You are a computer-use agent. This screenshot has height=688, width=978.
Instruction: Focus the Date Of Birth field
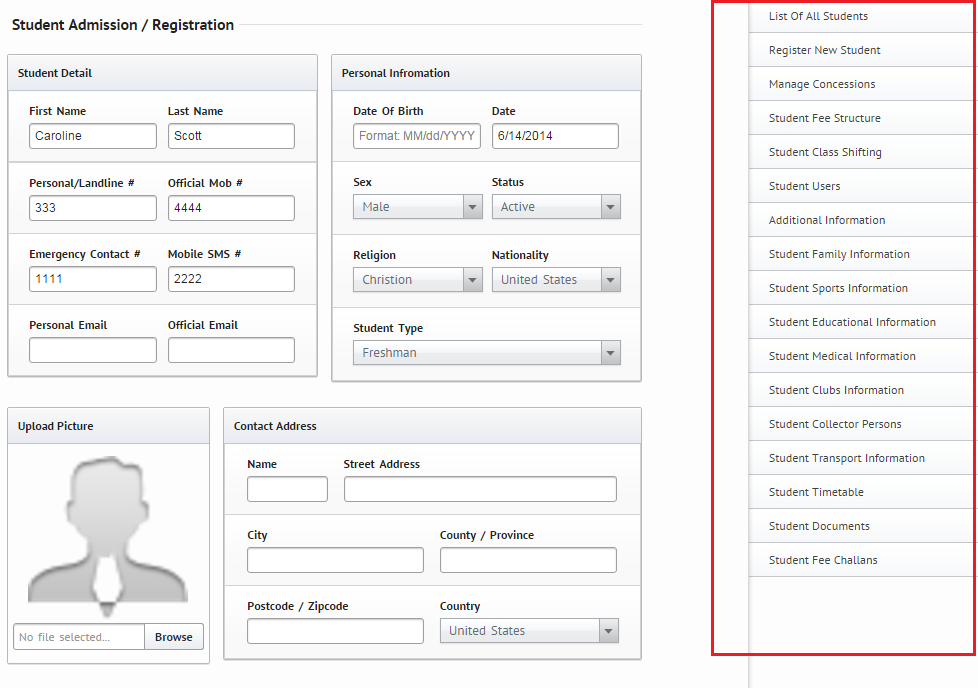[417, 136]
